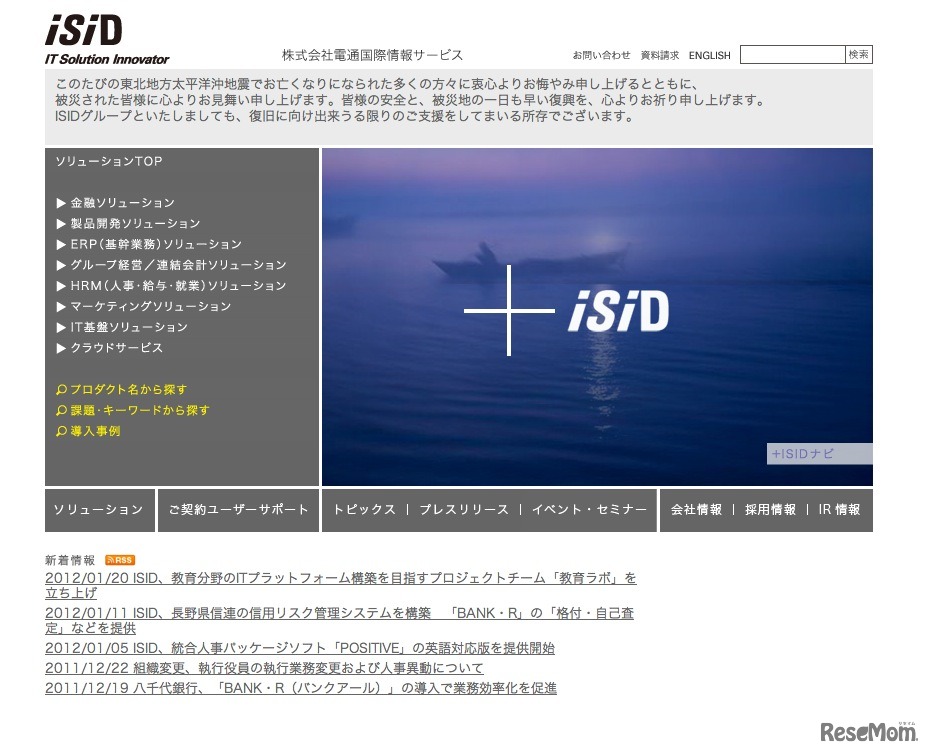The image size is (931, 755).
Task: Open 製品開発ソリューション link
Action: pyautogui.click(x=135, y=224)
